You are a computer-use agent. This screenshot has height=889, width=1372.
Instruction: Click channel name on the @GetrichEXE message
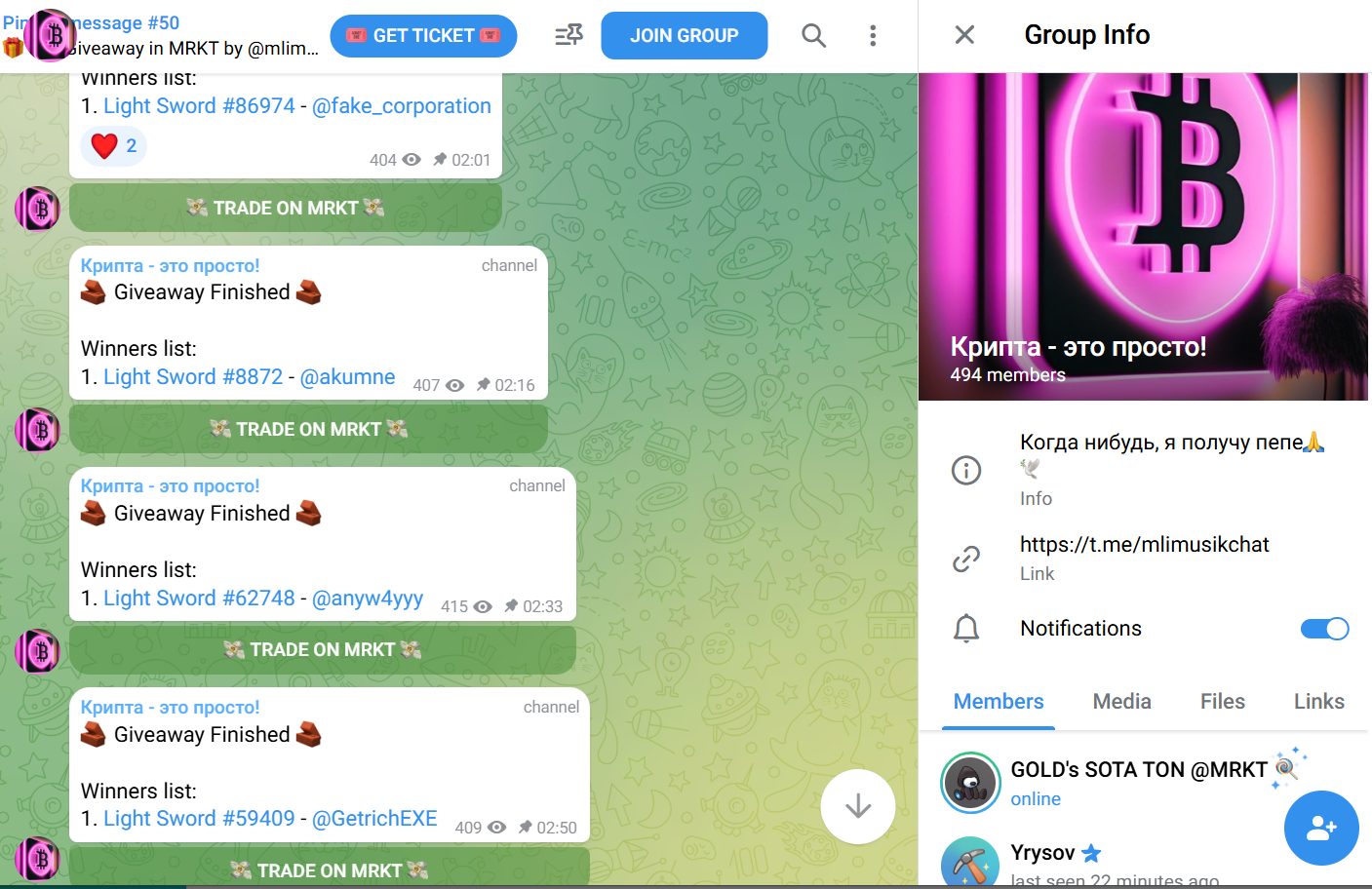pos(170,707)
